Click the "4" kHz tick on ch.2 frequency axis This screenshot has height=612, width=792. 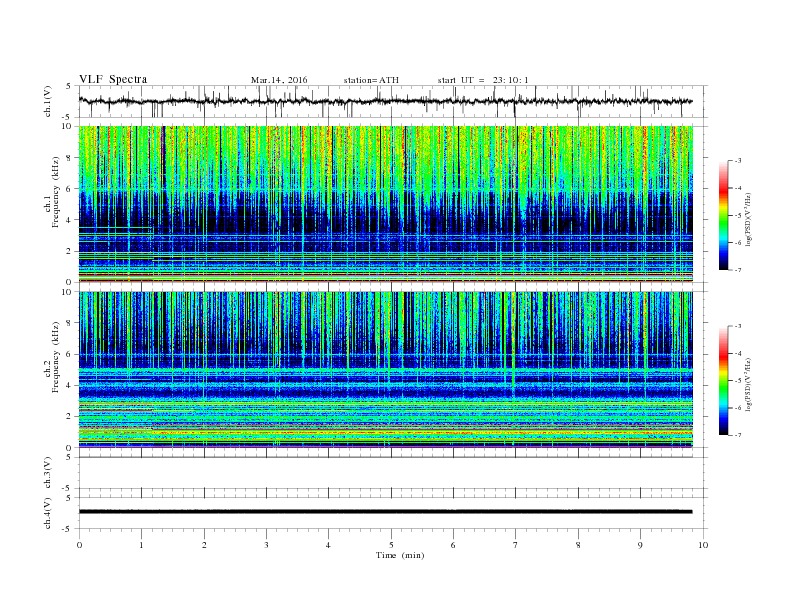(x=69, y=385)
